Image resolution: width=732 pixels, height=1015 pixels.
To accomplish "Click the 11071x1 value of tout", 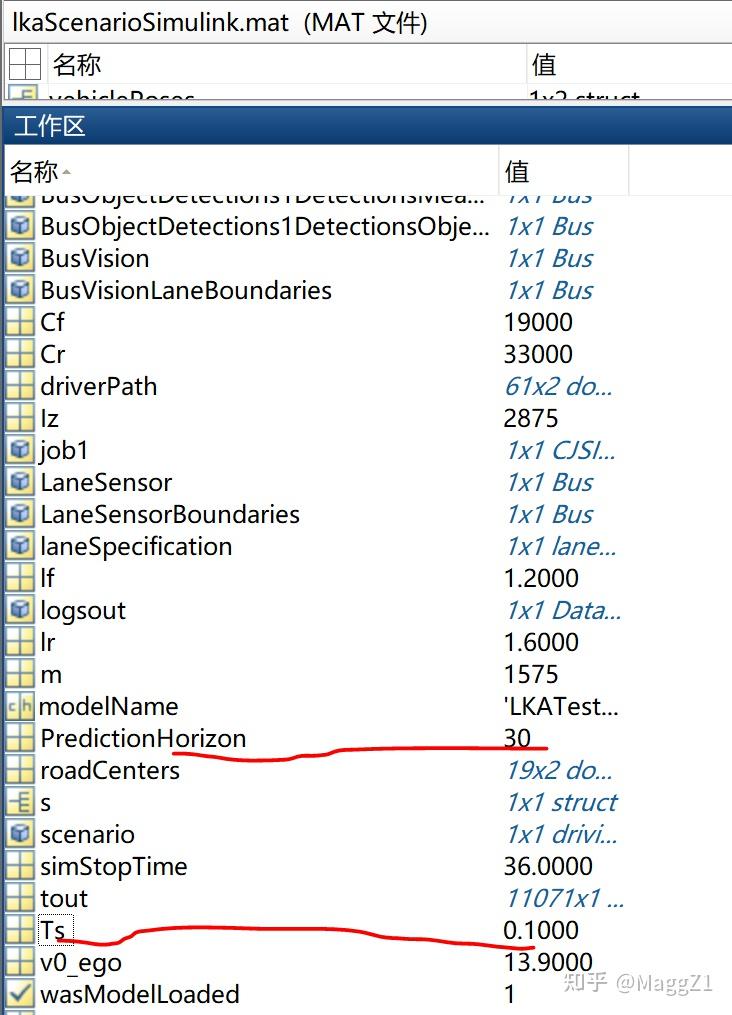I will tap(564, 898).
